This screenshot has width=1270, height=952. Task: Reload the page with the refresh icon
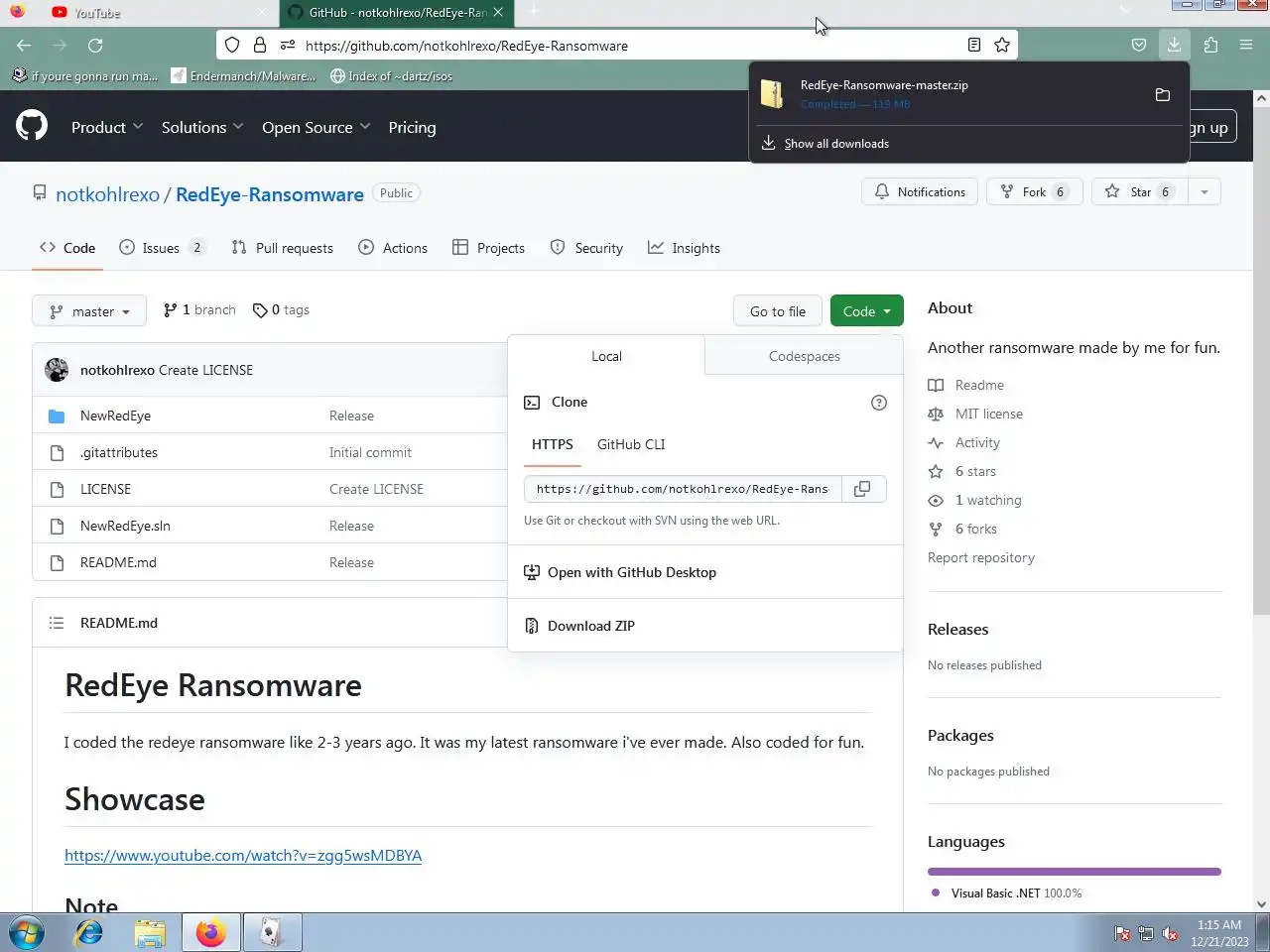click(x=95, y=45)
